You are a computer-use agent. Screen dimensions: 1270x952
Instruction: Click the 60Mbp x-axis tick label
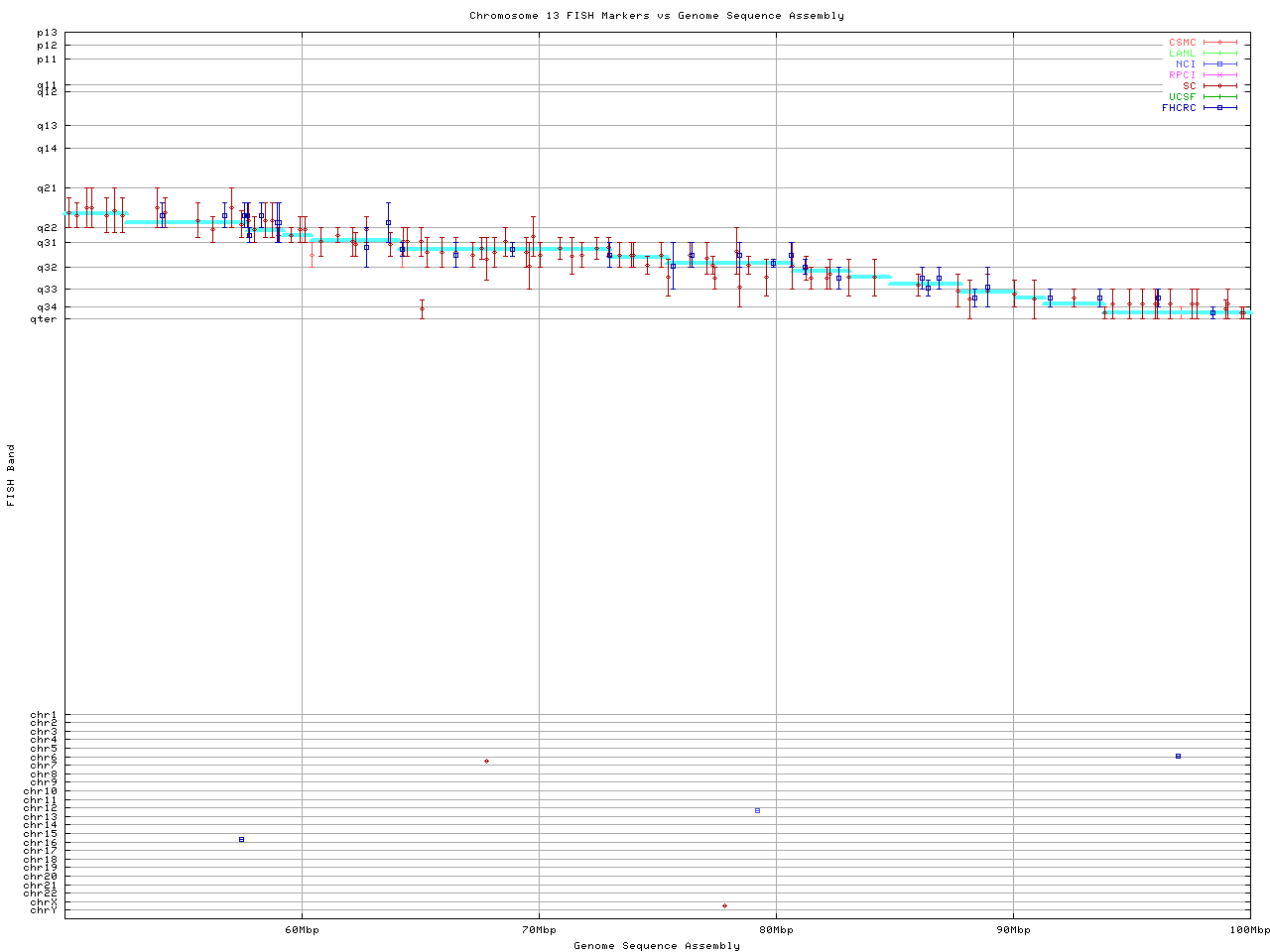[302, 930]
